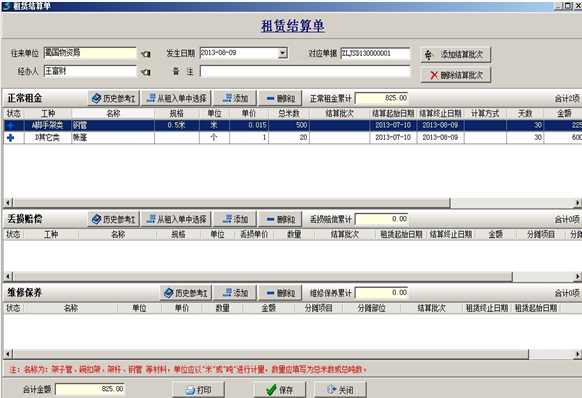582x398 pixels.
Task: Click 删除结算批次 red X button
Action: 456,75
